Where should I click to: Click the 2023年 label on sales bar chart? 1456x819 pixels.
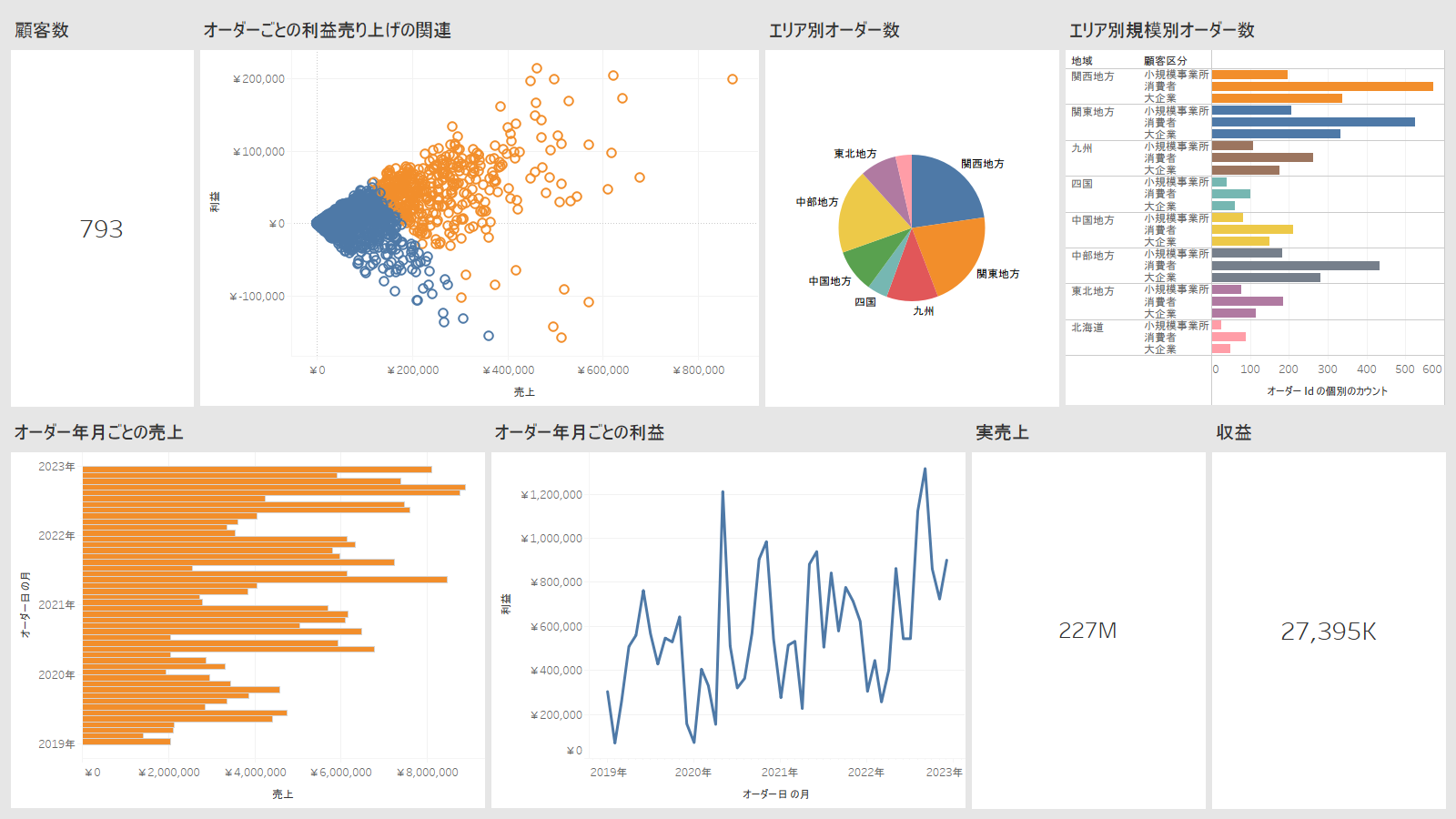56,467
